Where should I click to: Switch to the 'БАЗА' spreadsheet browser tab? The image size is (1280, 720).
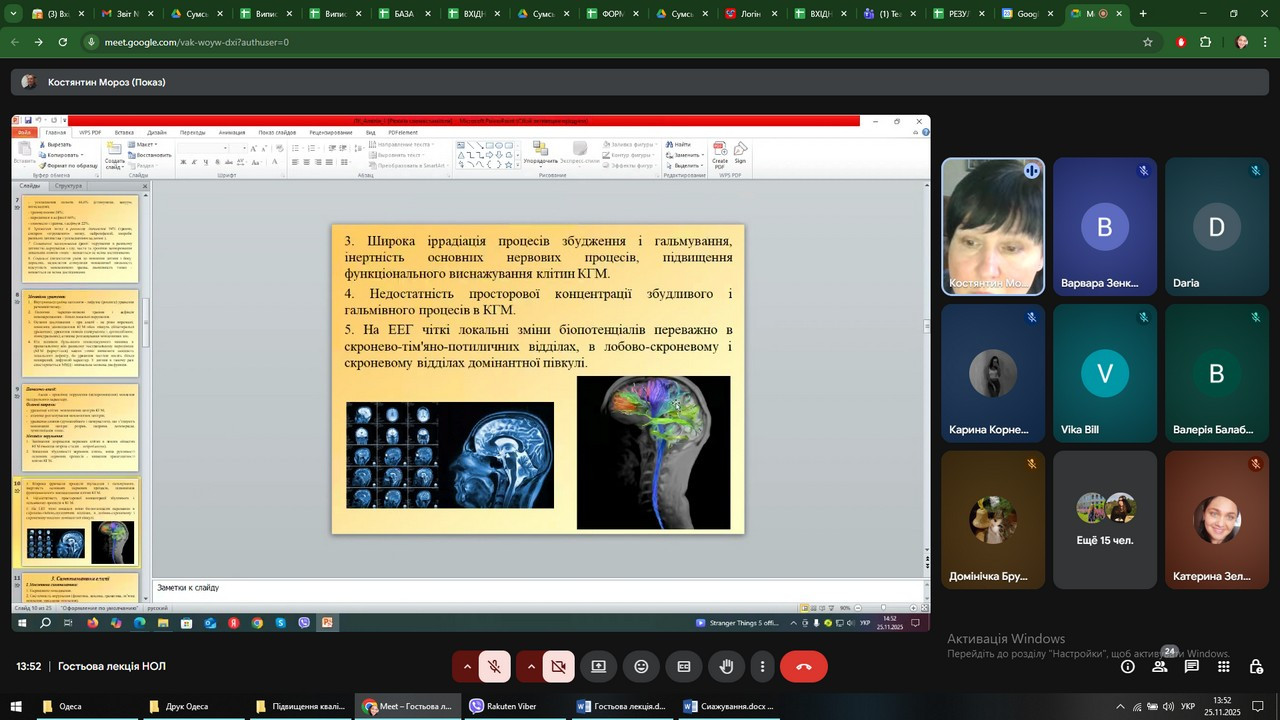[x=399, y=14]
